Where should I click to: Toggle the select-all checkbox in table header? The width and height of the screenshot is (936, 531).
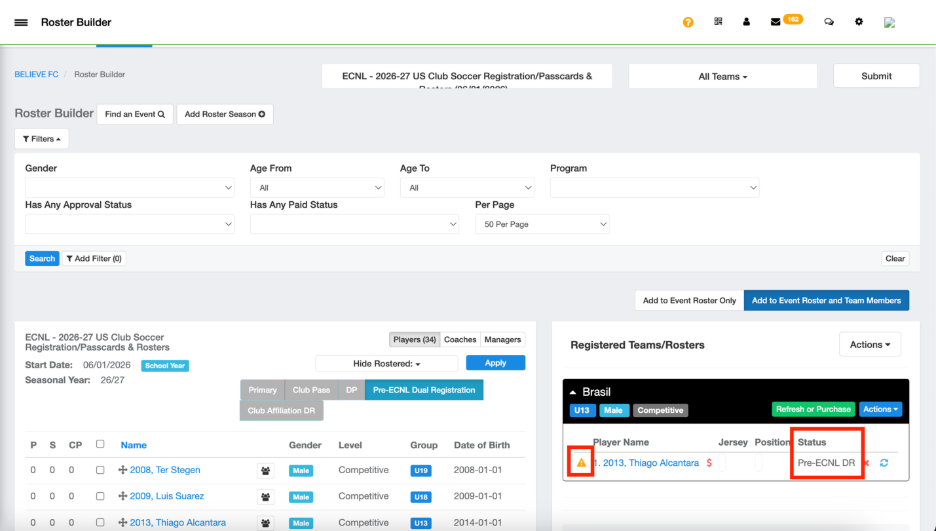[100, 444]
